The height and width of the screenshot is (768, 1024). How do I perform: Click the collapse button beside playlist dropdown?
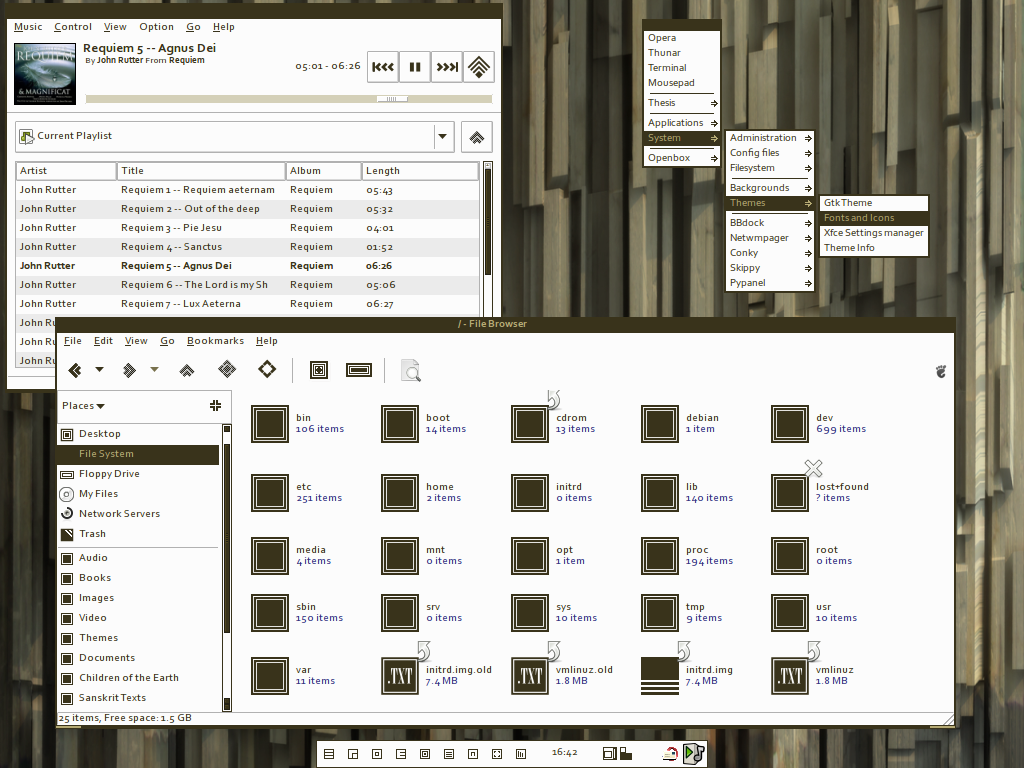tap(477, 136)
